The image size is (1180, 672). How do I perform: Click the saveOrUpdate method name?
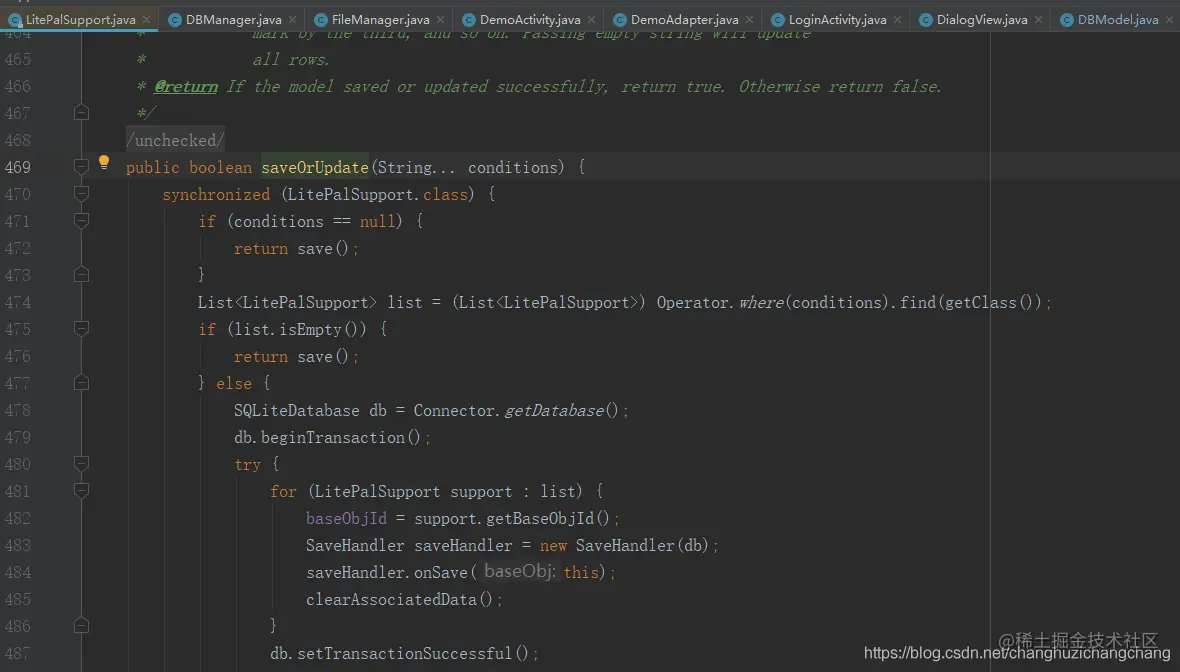pos(315,167)
